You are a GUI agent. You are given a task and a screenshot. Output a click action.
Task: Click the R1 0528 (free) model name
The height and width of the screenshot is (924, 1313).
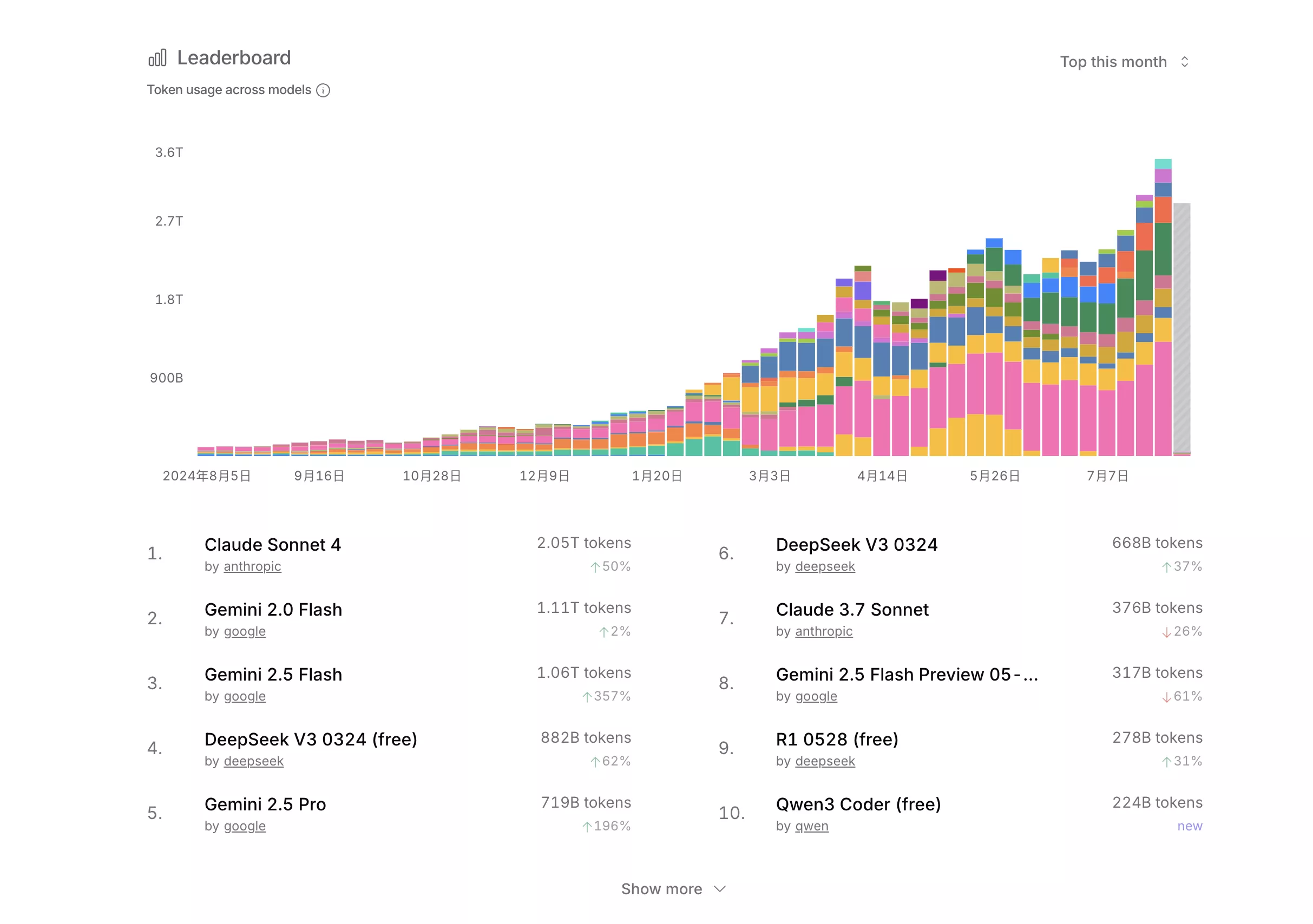[837, 740]
